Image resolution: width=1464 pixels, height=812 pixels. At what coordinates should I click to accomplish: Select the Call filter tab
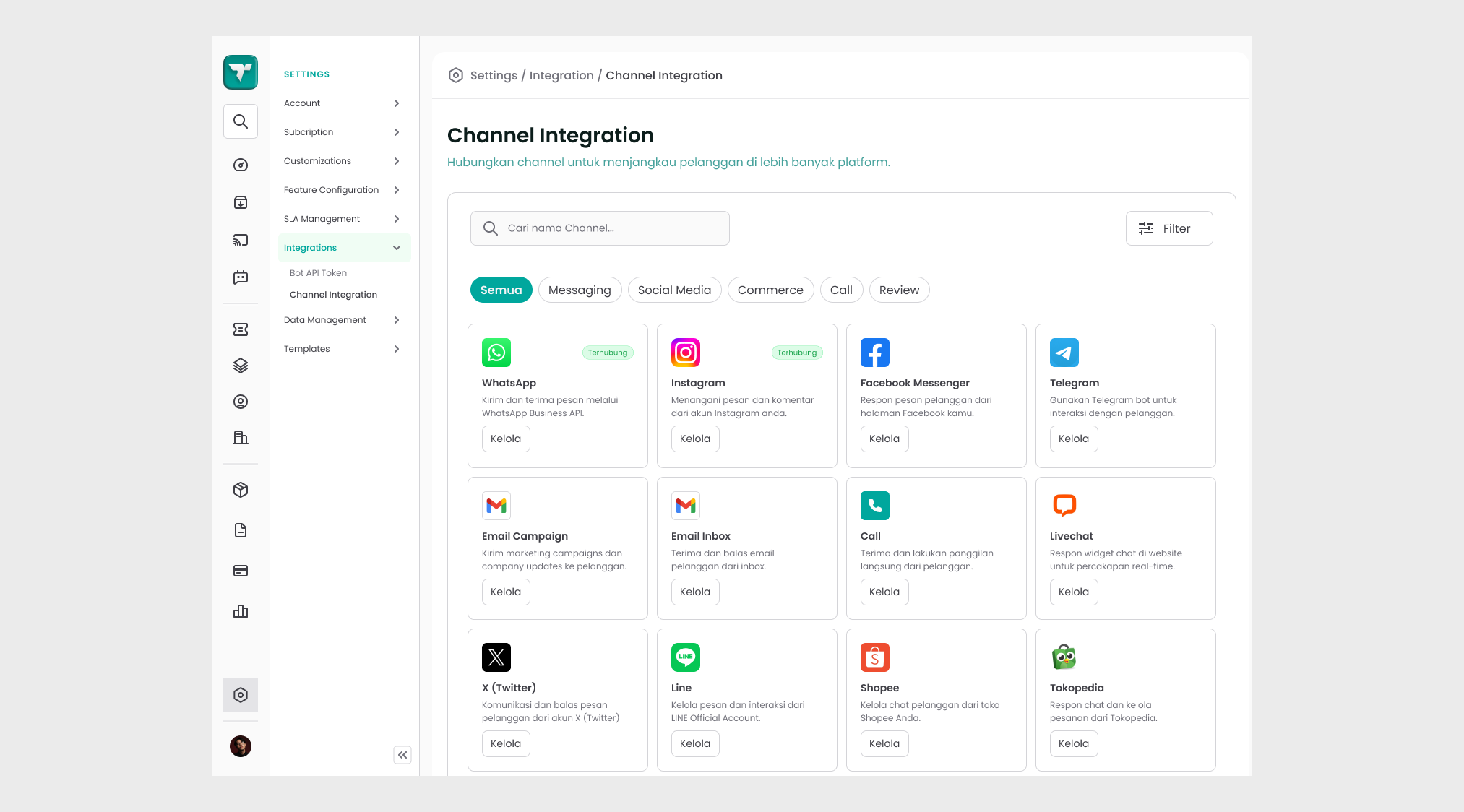(x=841, y=290)
